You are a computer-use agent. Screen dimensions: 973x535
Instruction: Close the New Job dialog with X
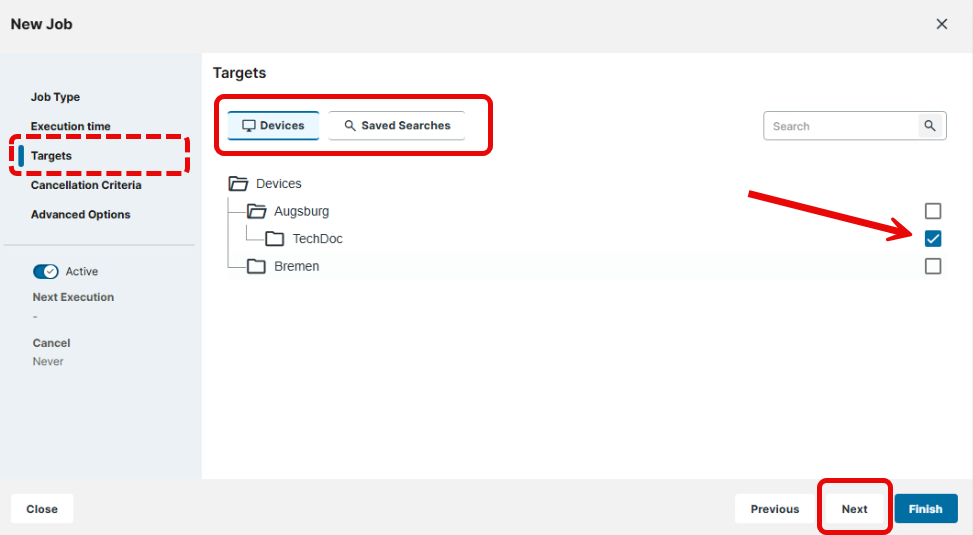[941, 24]
